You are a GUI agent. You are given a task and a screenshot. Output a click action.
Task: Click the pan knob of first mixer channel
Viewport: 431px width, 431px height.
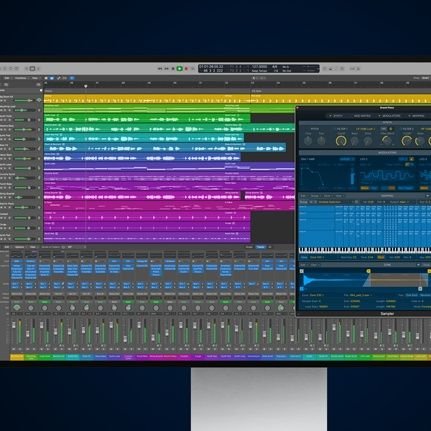pos(17,307)
